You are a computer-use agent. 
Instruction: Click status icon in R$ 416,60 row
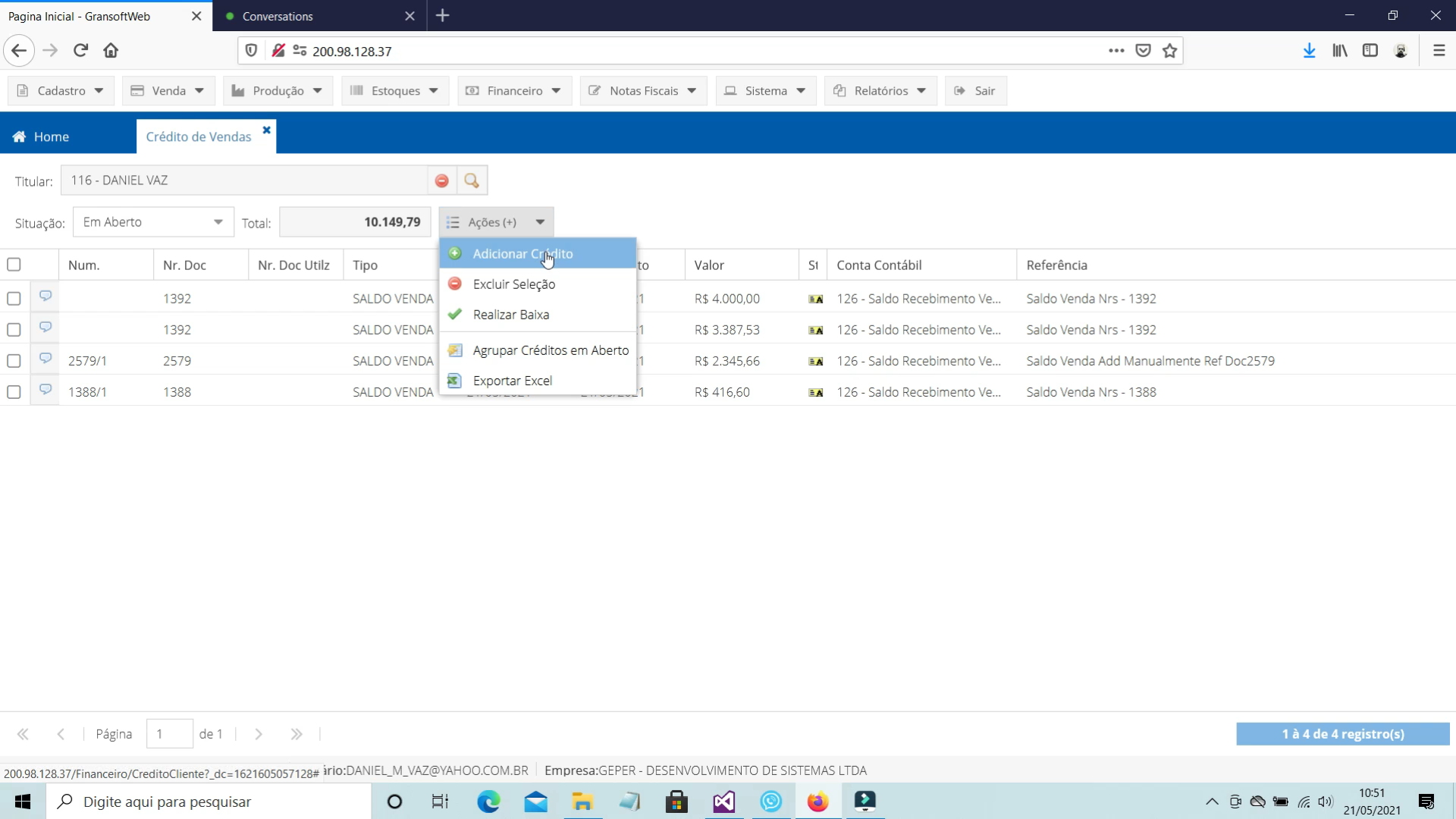816,392
